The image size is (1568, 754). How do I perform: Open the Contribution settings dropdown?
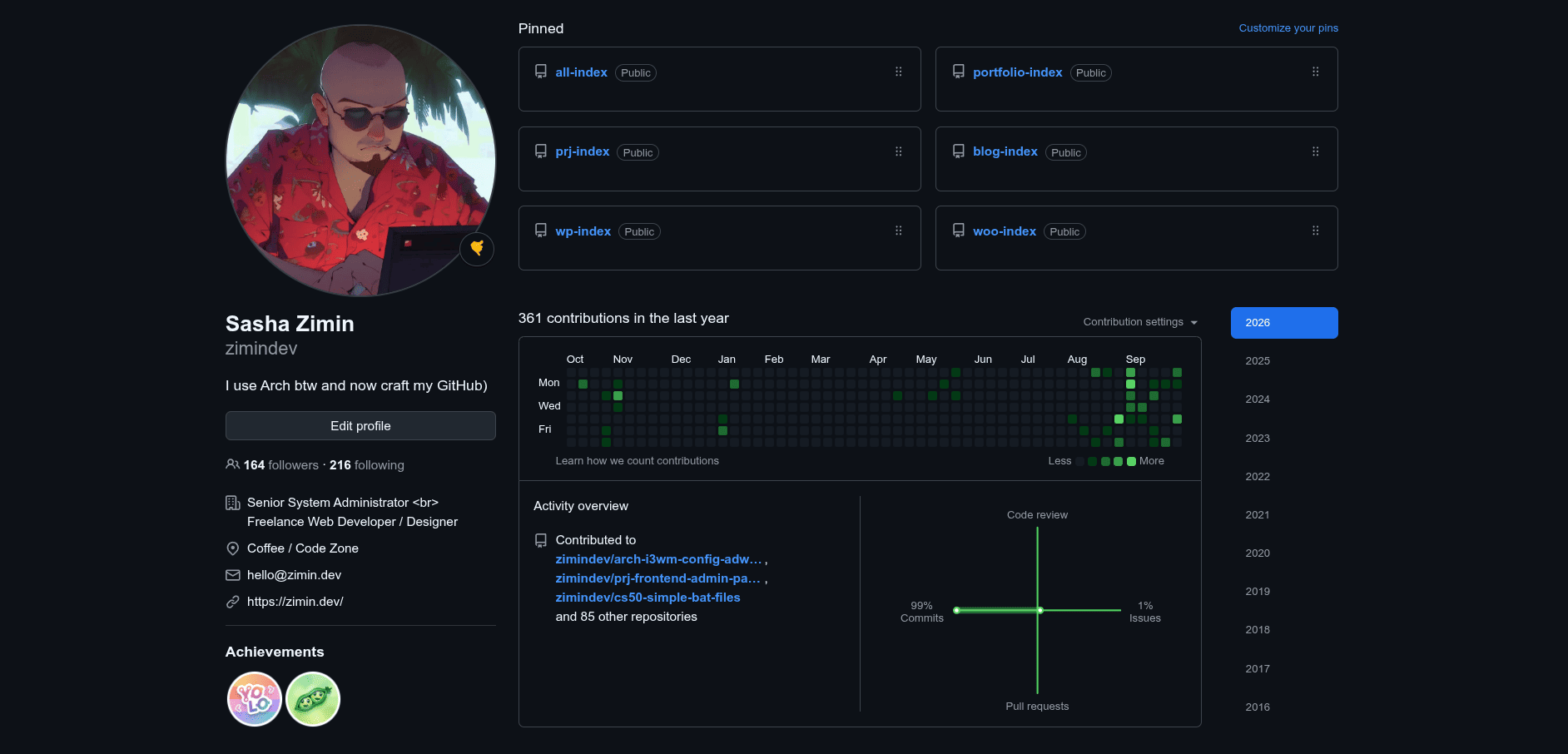pyautogui.click(x=1140, y=322)
